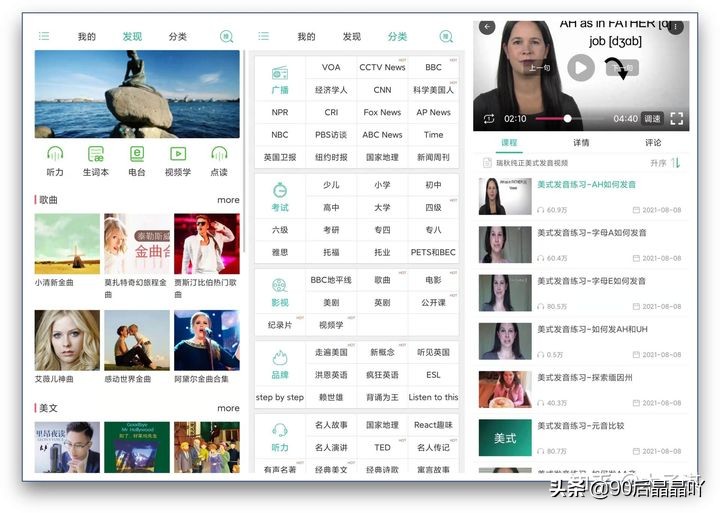Image resolution: width=720 pixels, height=513 pixels.
Task: Click the search icon in the first panel
Action: point(226,36)
